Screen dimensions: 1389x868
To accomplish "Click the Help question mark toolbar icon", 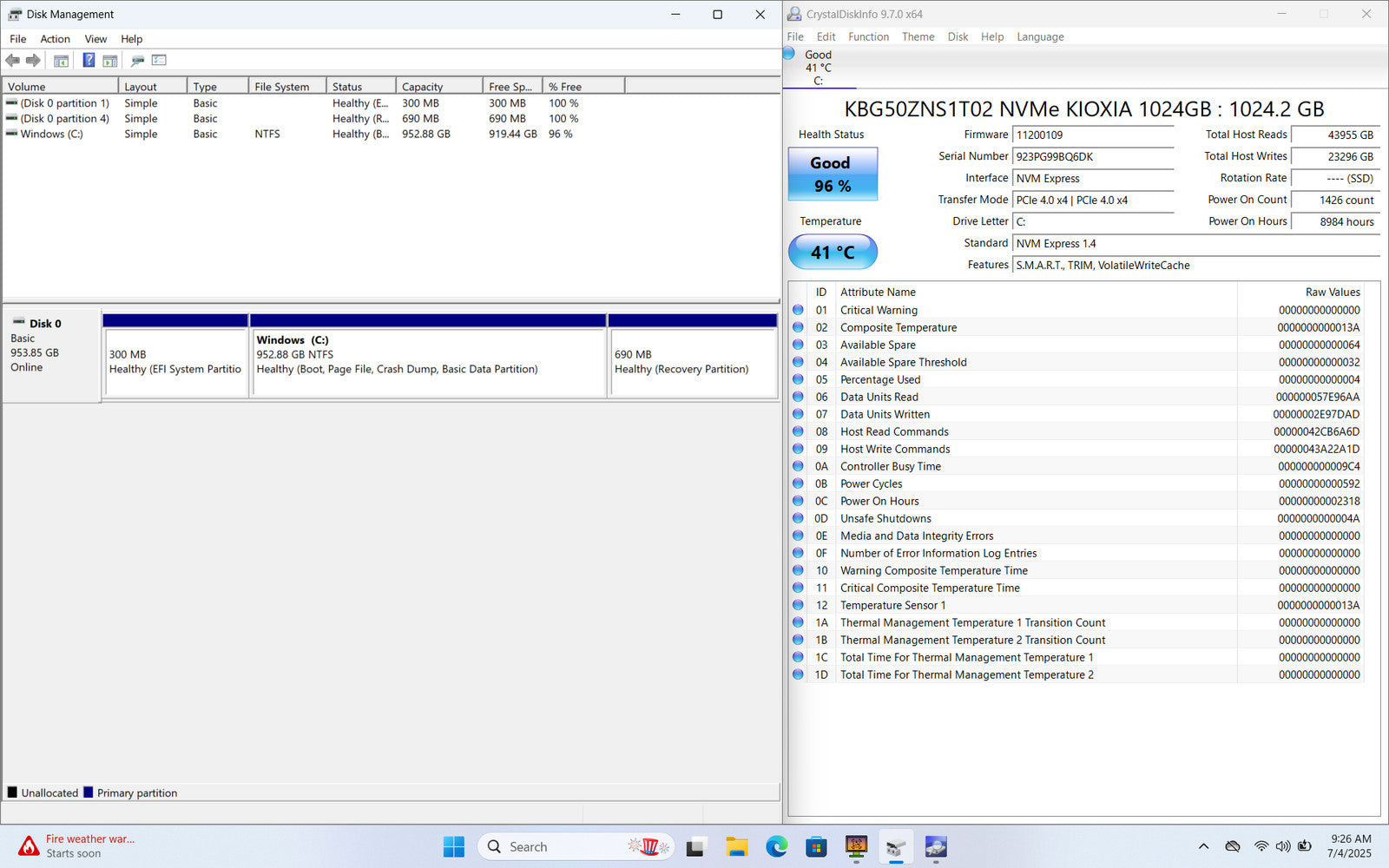I will (x=89, y=60).
